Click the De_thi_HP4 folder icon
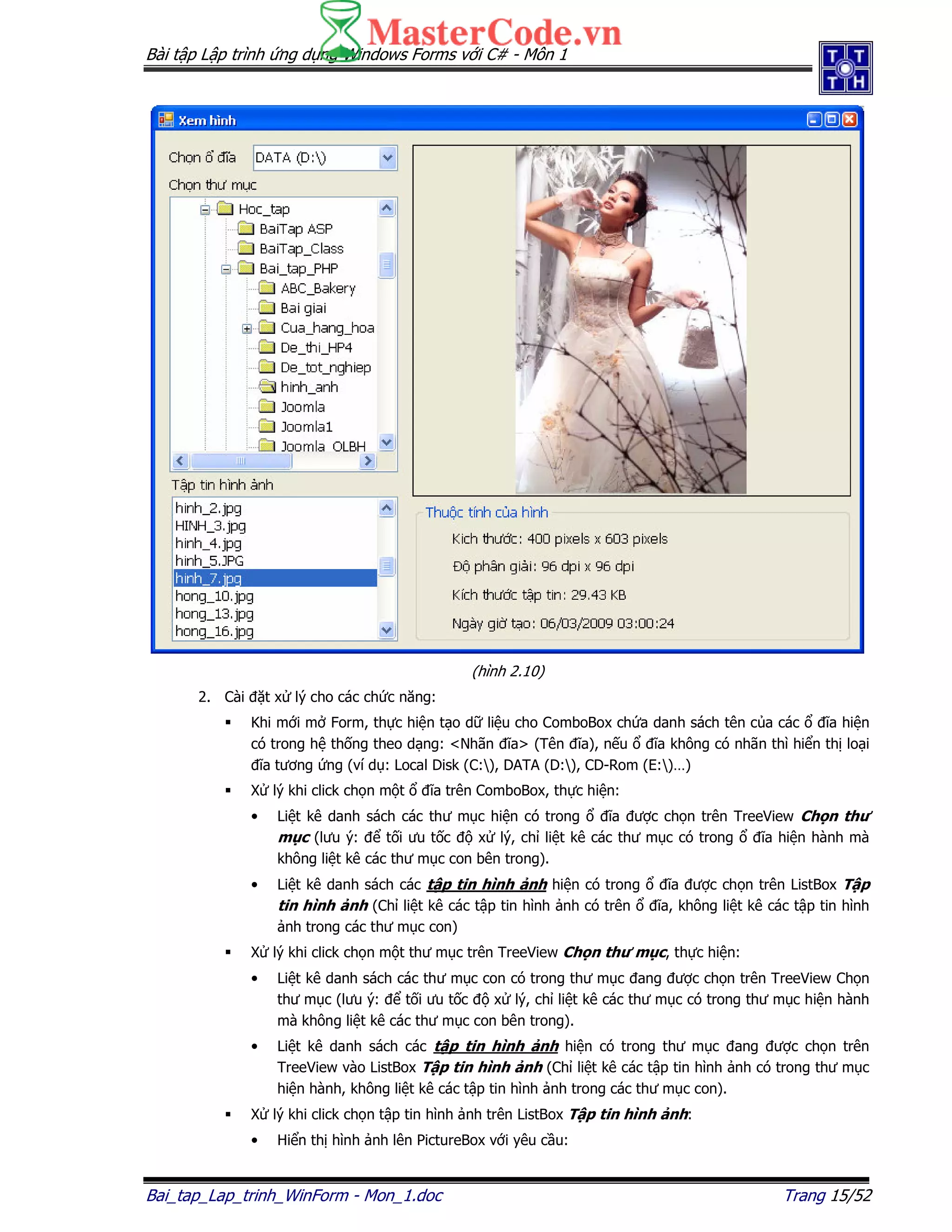The height and width of the screenshot is (1232, 952). point(267,347)
